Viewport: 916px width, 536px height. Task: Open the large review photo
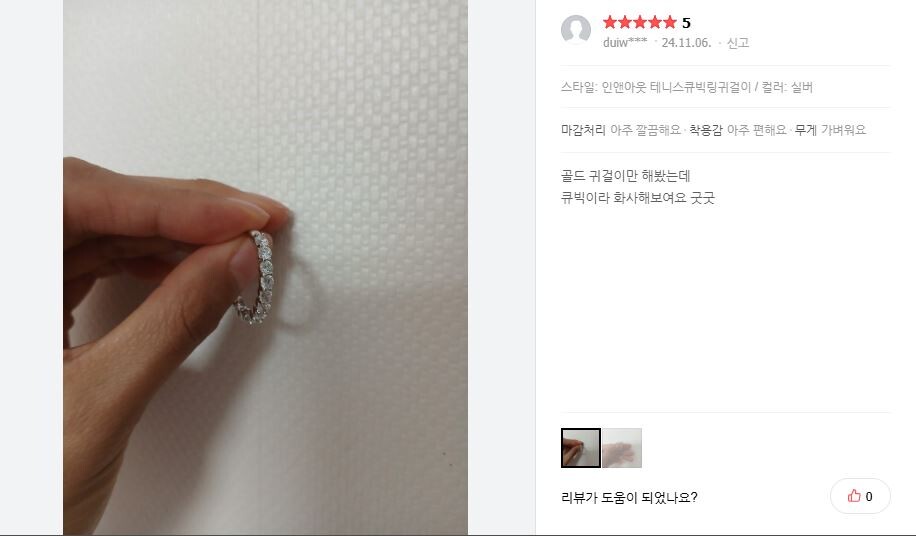pos(265,267)
